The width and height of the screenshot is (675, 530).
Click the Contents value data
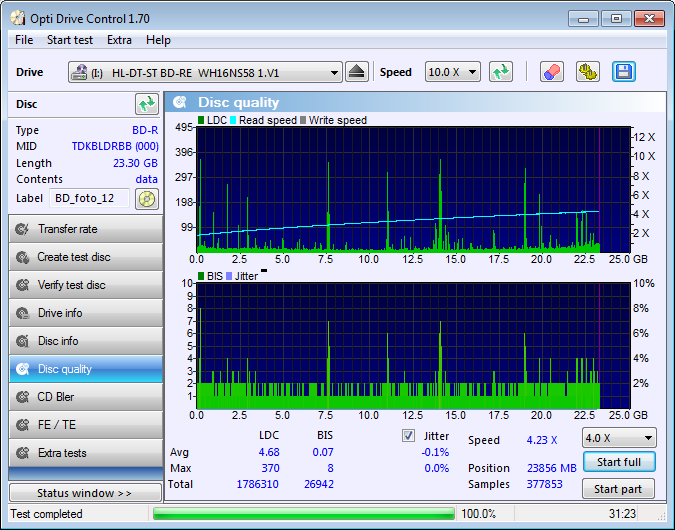coord(146,179)
